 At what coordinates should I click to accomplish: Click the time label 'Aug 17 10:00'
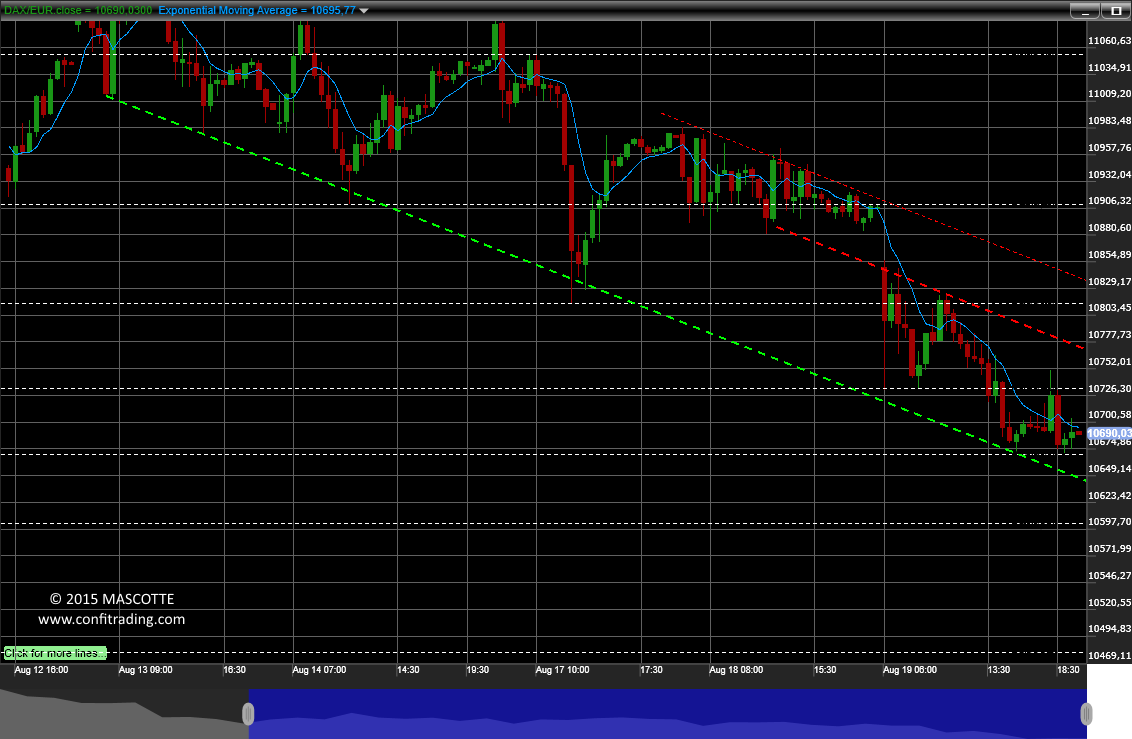tap(562, 670)
